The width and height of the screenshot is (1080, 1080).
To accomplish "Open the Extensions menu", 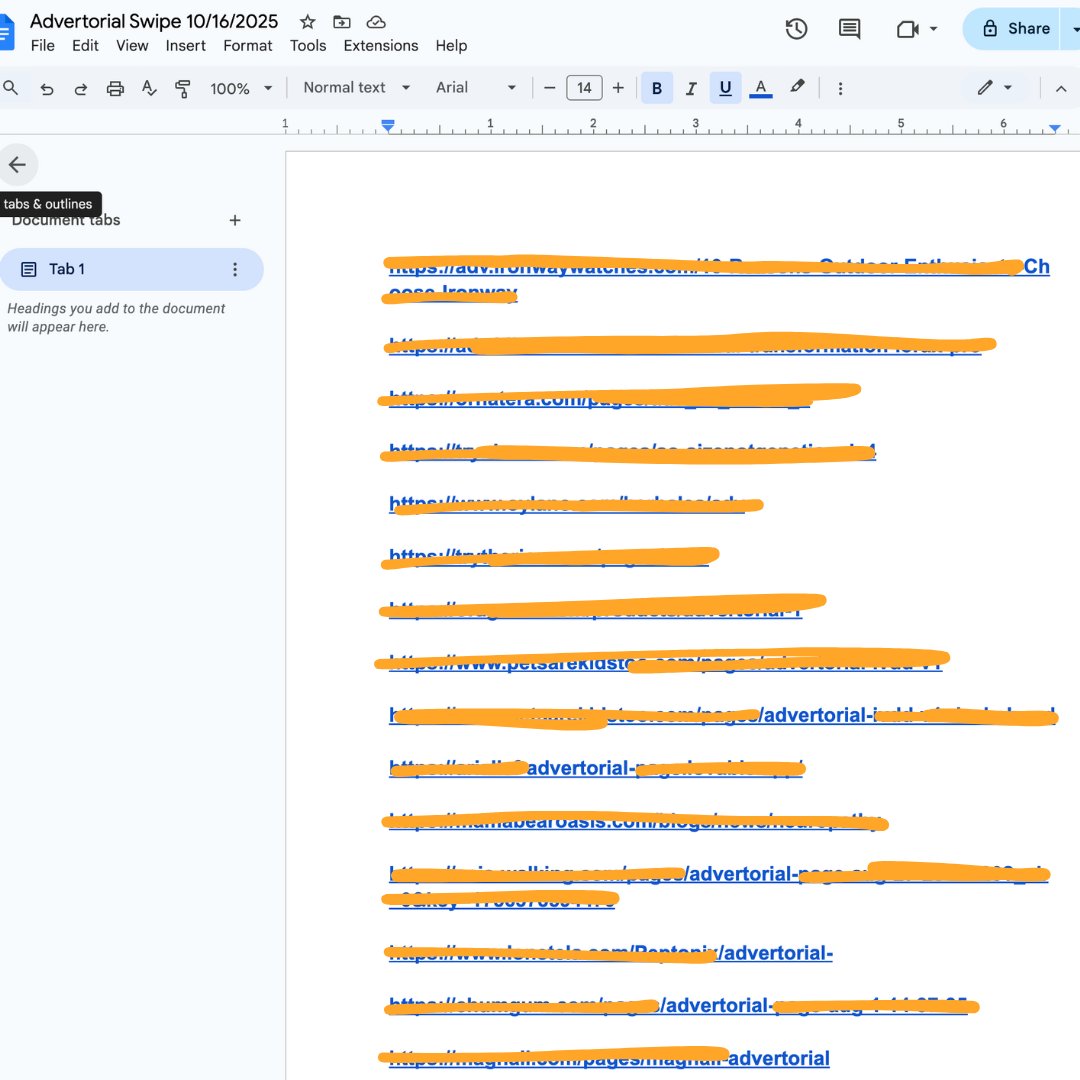I will coord(381,45).
